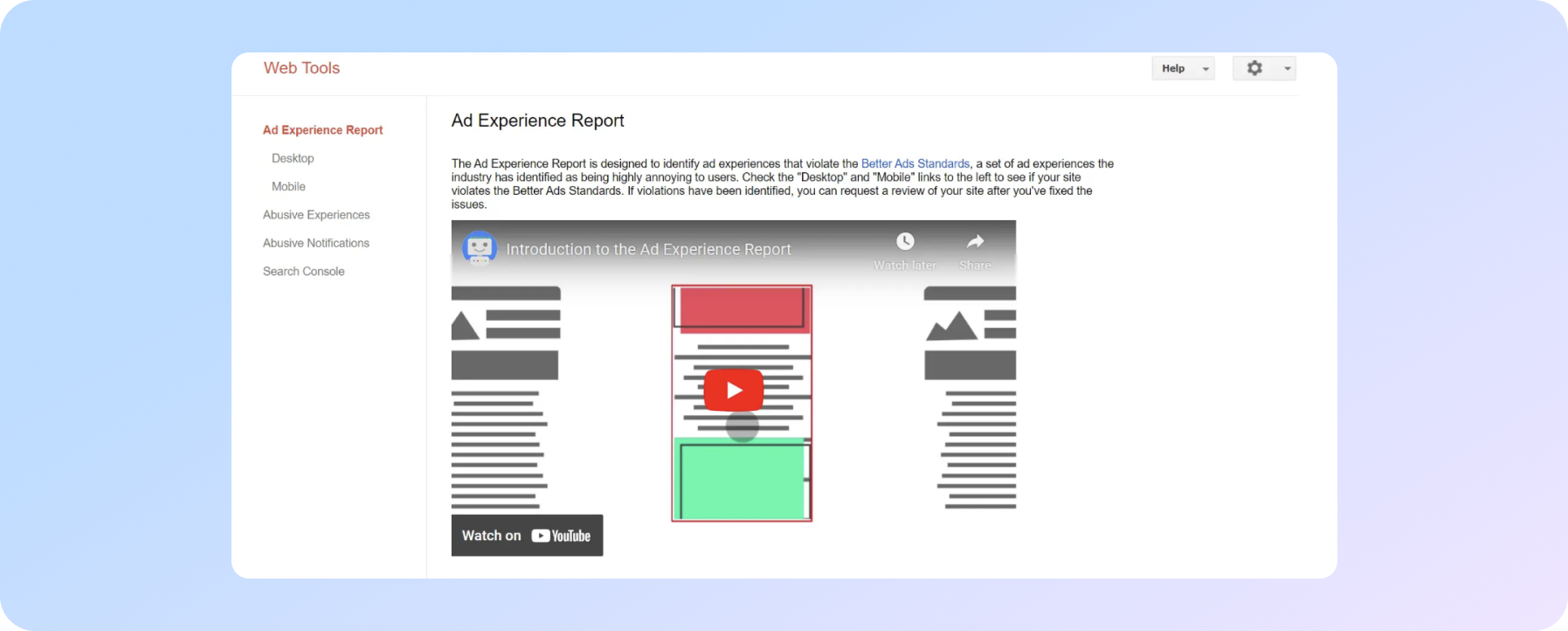Open the settings gear menu
The height and width of the screenshot is (631, 1568).
1254,68
